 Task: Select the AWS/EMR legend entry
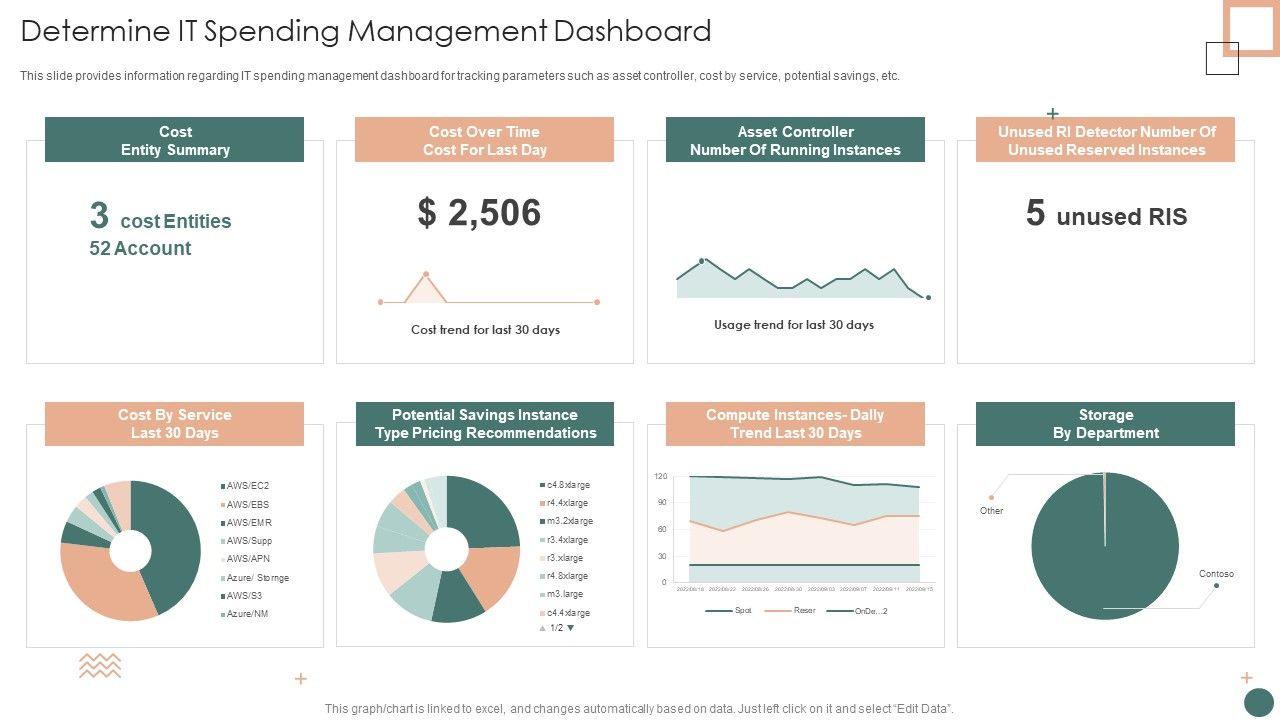pos(246,522)
